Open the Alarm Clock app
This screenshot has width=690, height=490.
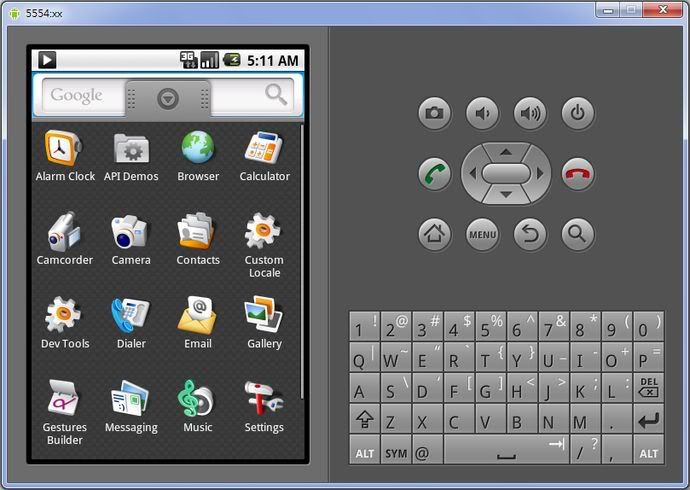pyautogui.click(x=65, y=156)
